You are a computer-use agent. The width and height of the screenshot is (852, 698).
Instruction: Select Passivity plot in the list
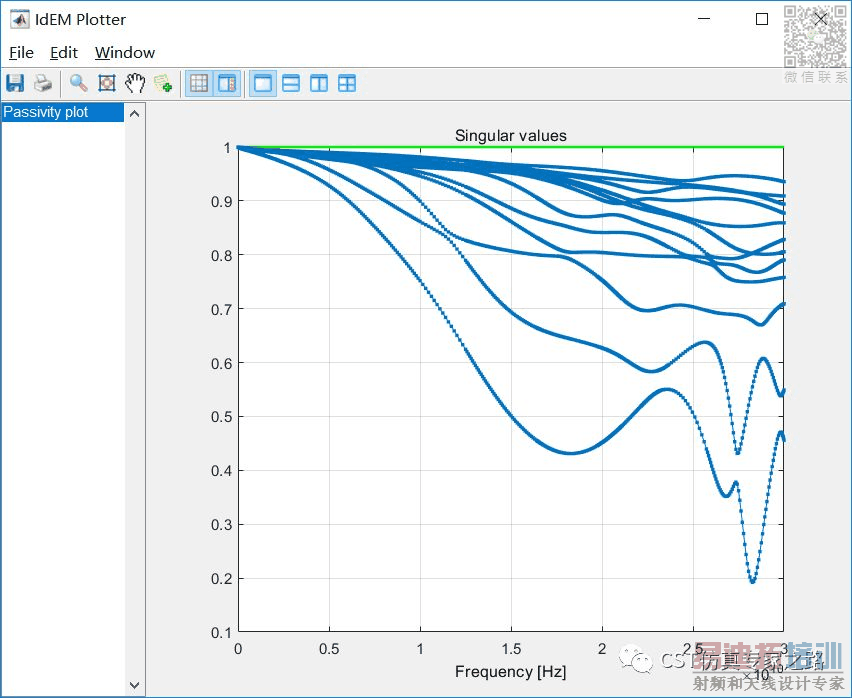pyautogui.click(x=63, y=112)
